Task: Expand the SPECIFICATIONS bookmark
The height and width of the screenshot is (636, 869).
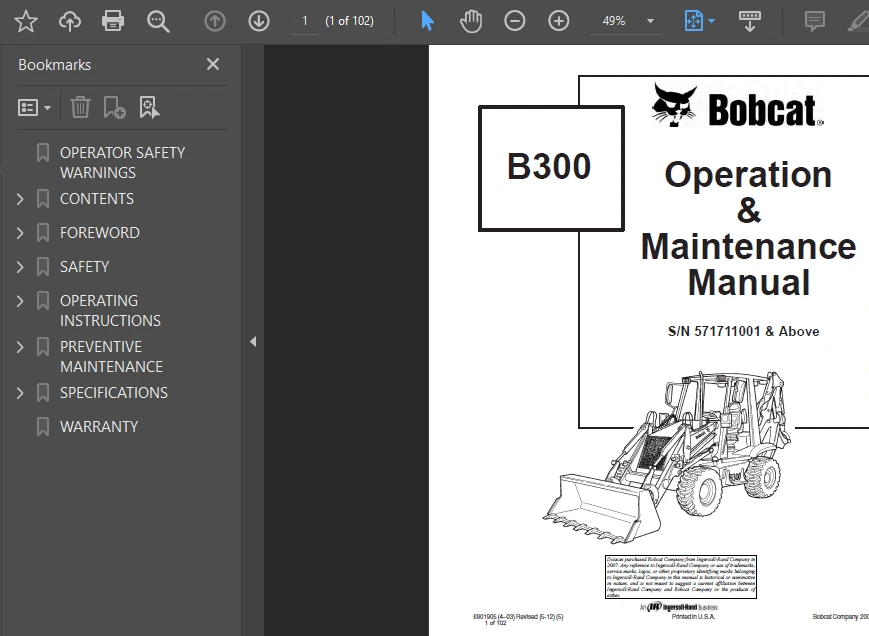Action: pyautogui.click(x=20, y=392)
